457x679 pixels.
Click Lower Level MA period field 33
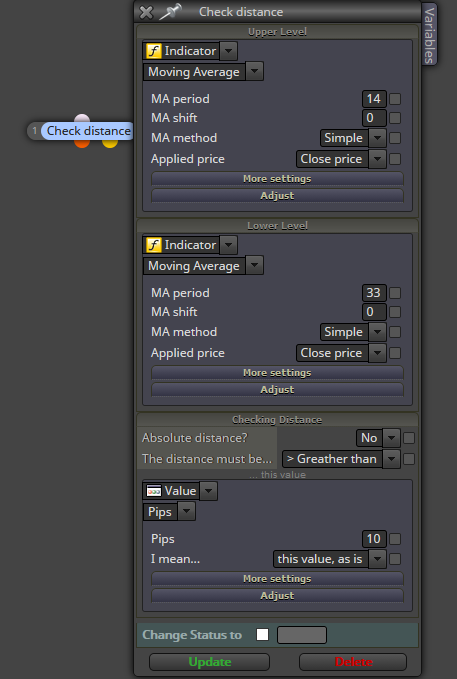point(374,293)
